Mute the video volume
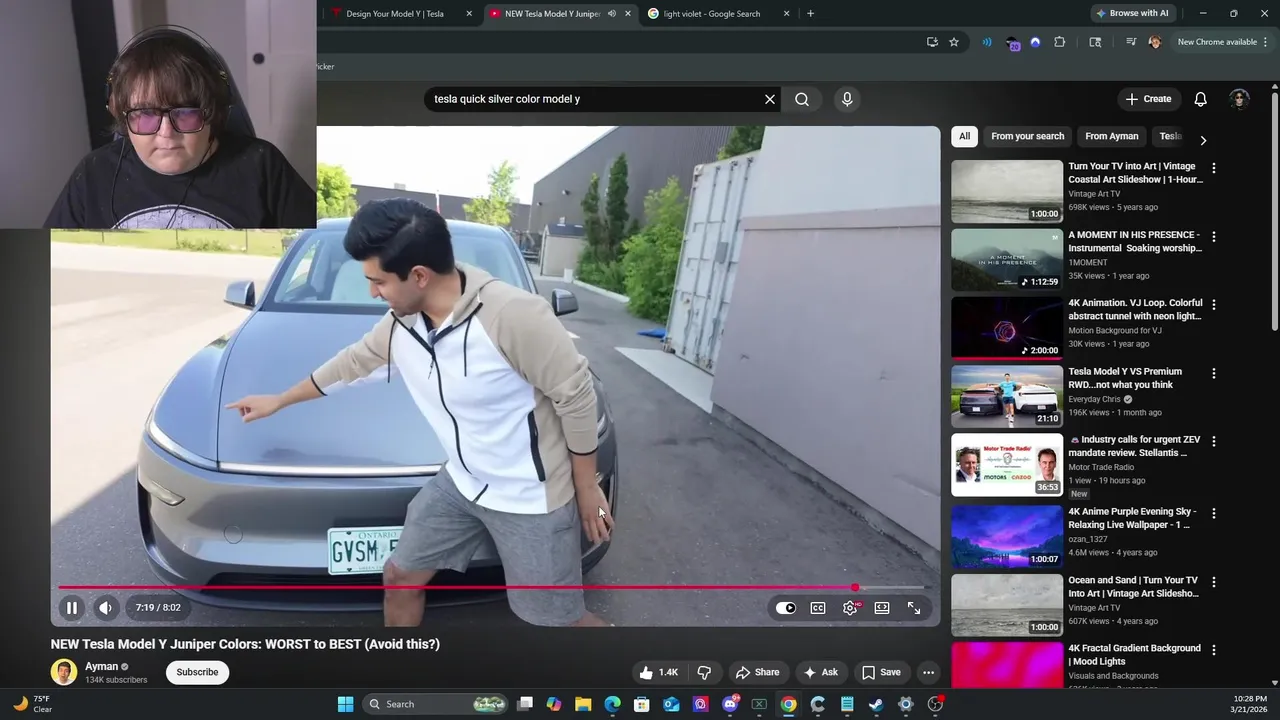Image resolution: width=1280 pixels, height=720 pixels. [105, 608]
